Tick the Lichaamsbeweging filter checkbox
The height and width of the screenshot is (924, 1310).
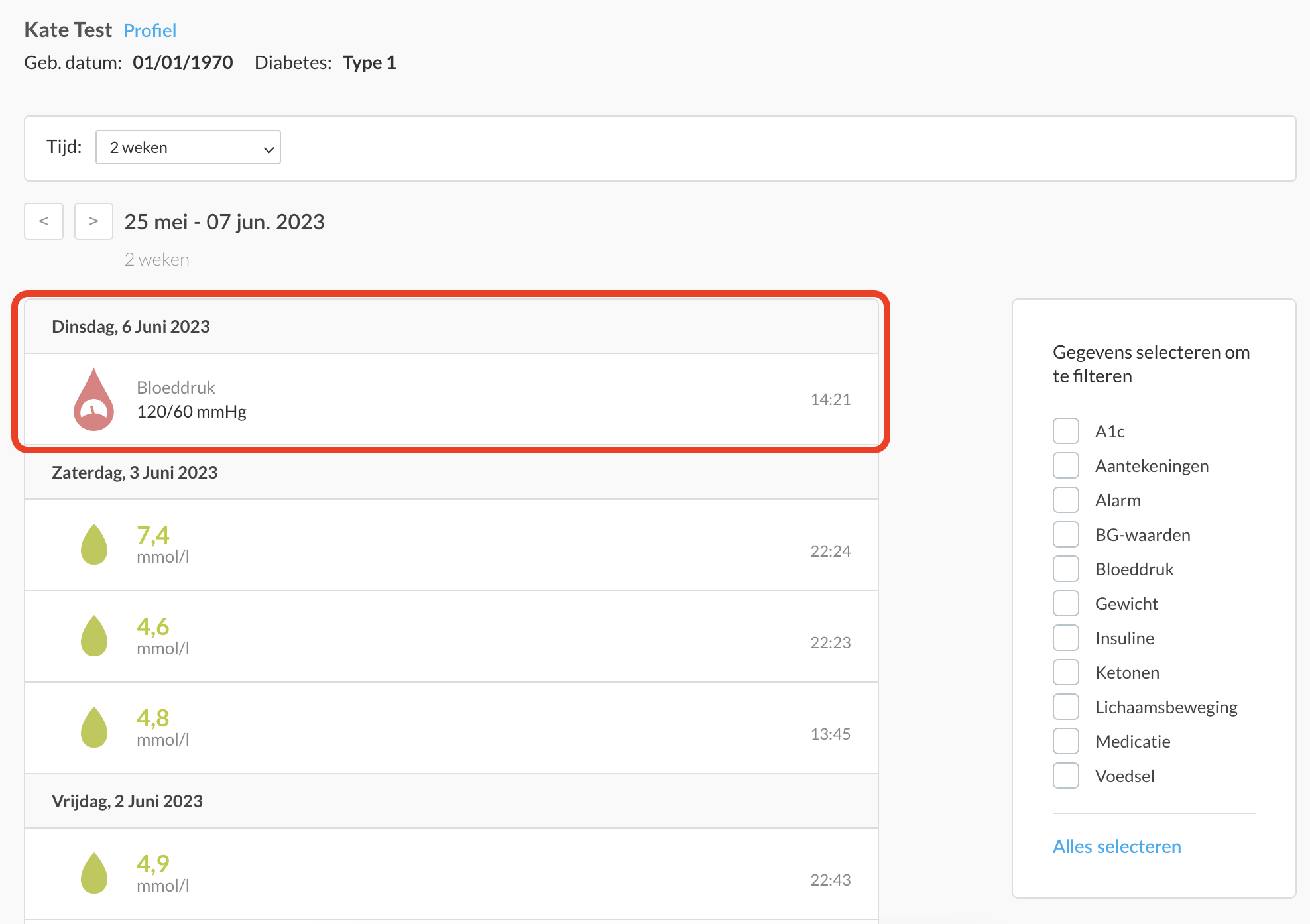tap(1066, 707)
